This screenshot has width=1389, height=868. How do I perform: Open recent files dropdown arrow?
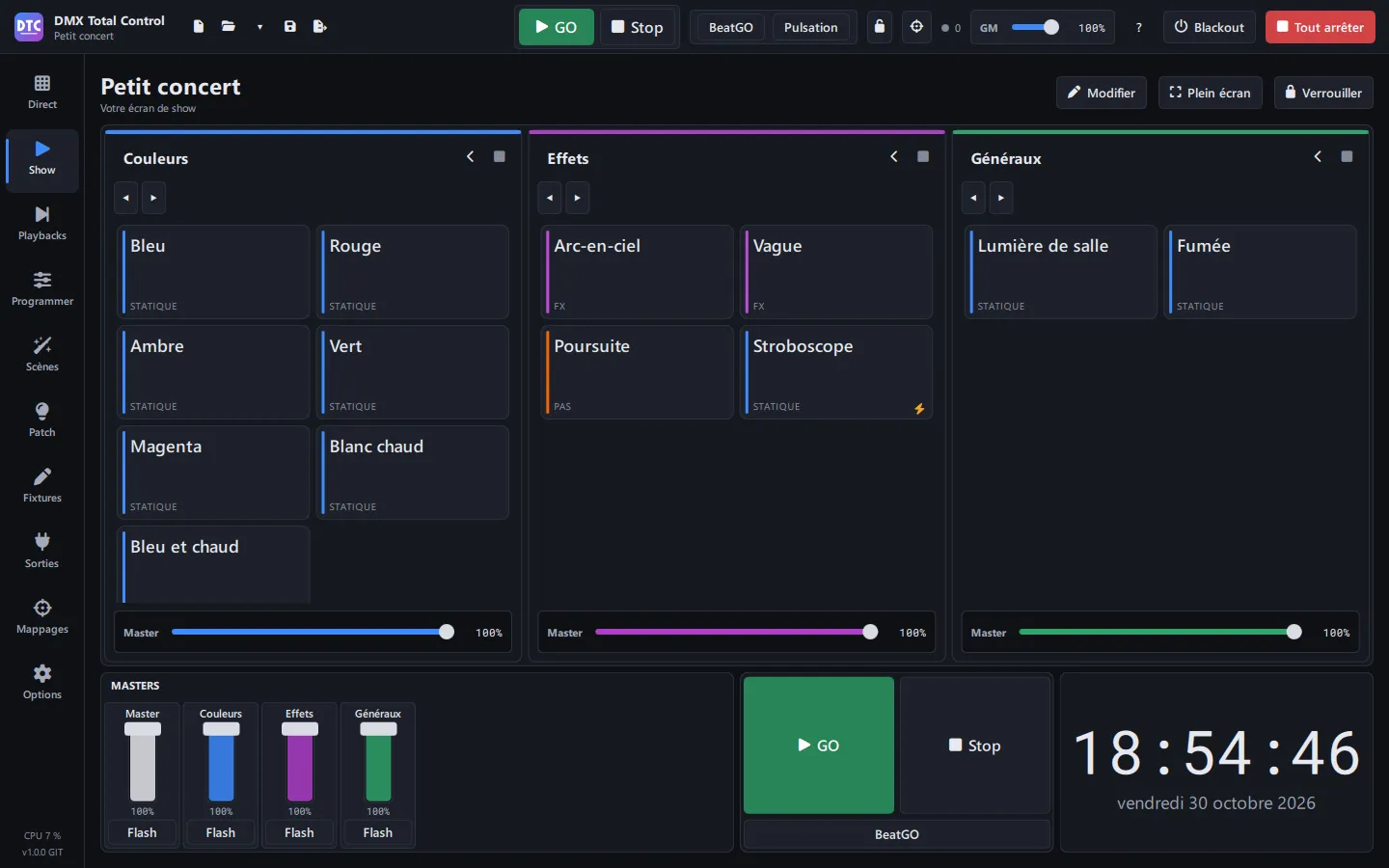[259, 27]
